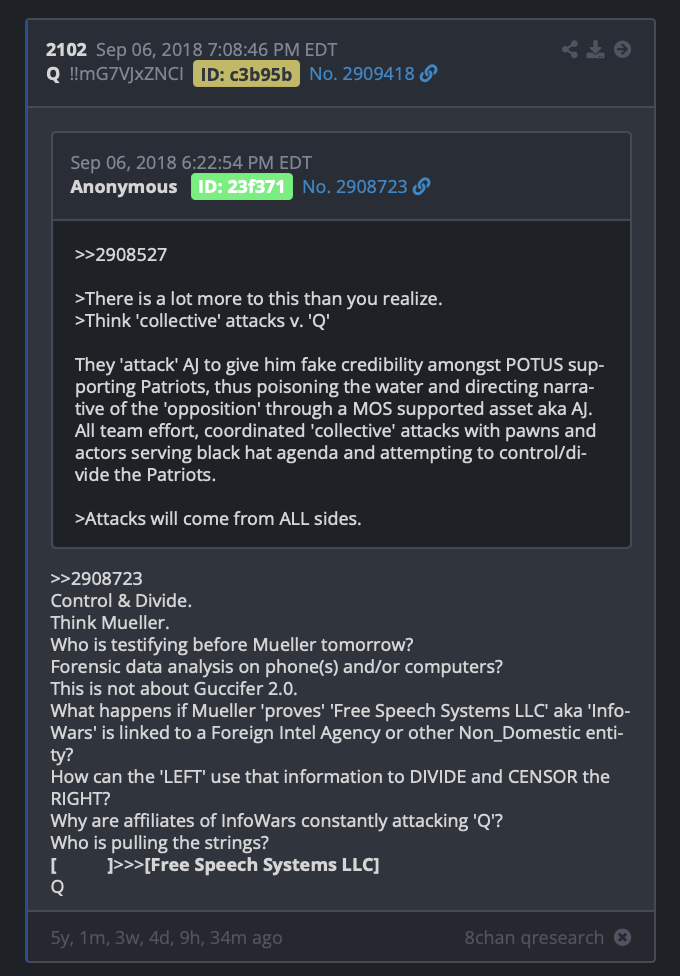This screenshot has height=976, width=680.
Task: Select the yellow ID: c3b95b badge
Action: [x=246, y=74]
